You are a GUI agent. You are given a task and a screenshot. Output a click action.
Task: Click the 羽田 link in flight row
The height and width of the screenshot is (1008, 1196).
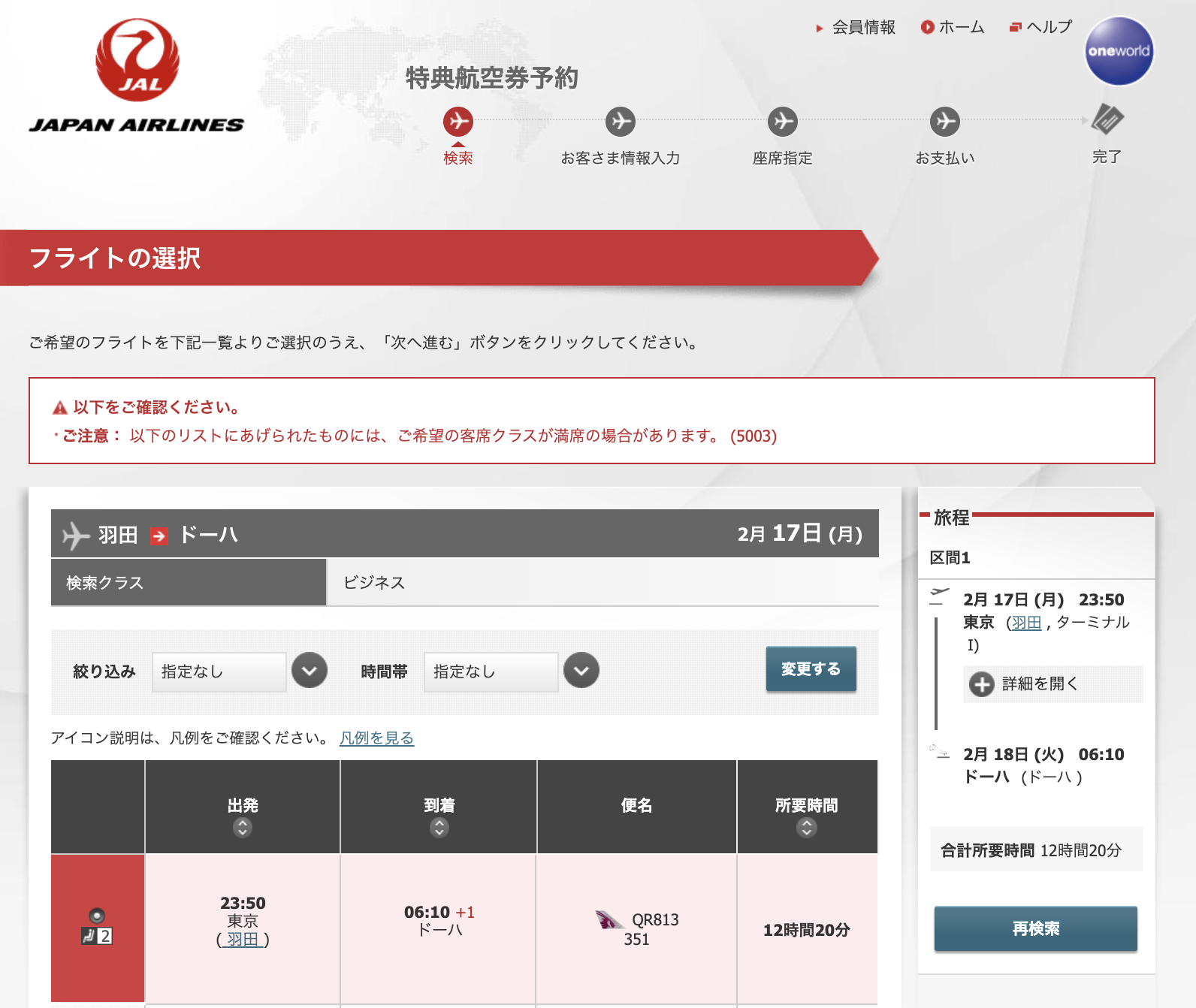243,940
